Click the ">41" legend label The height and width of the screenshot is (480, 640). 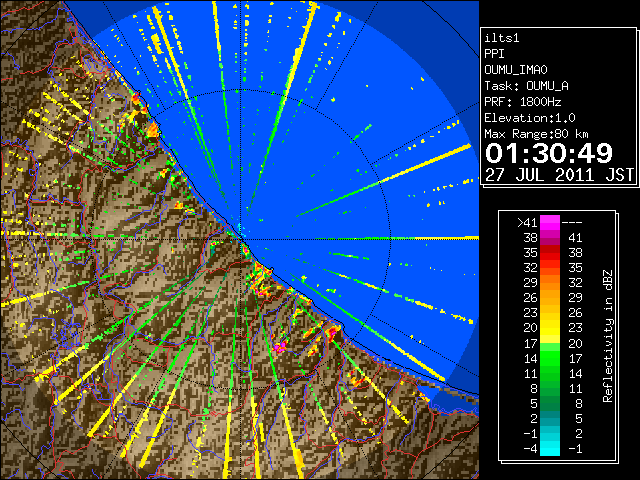point(527,222)
